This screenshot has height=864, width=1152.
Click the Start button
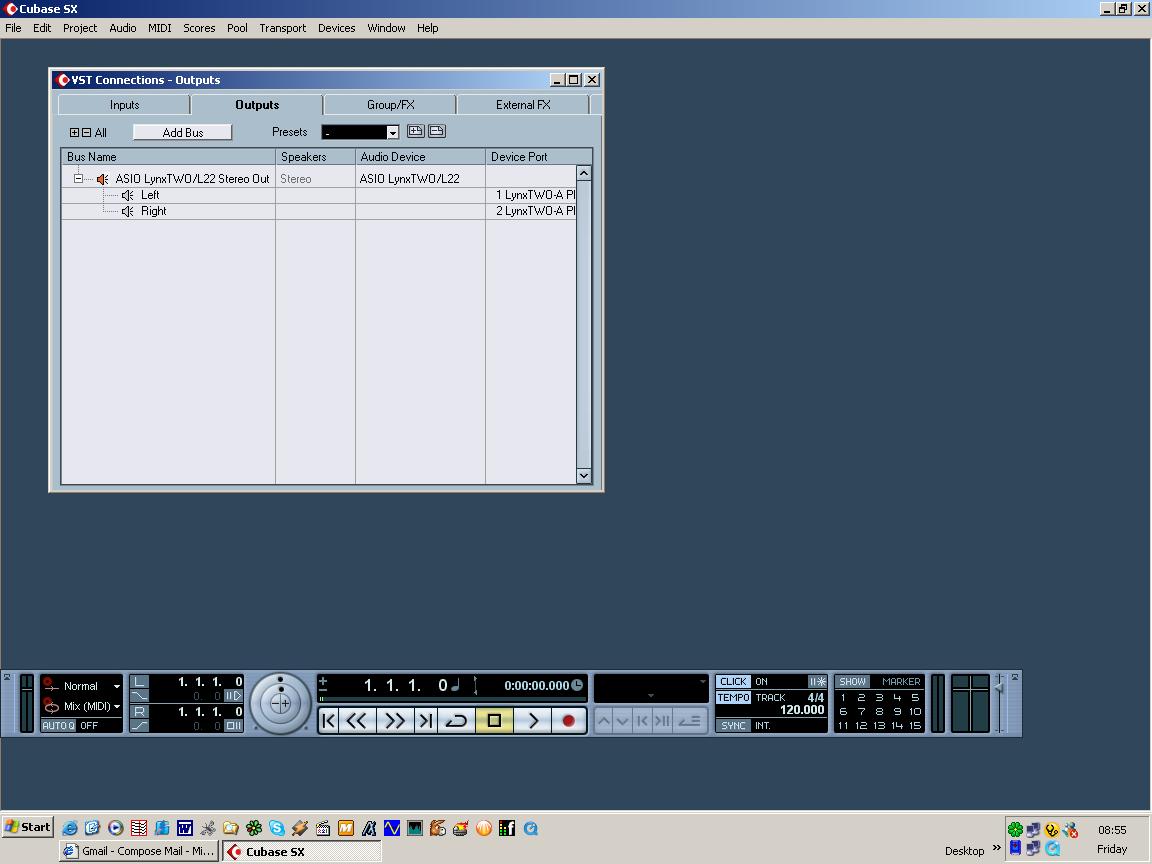pos(28,827)
